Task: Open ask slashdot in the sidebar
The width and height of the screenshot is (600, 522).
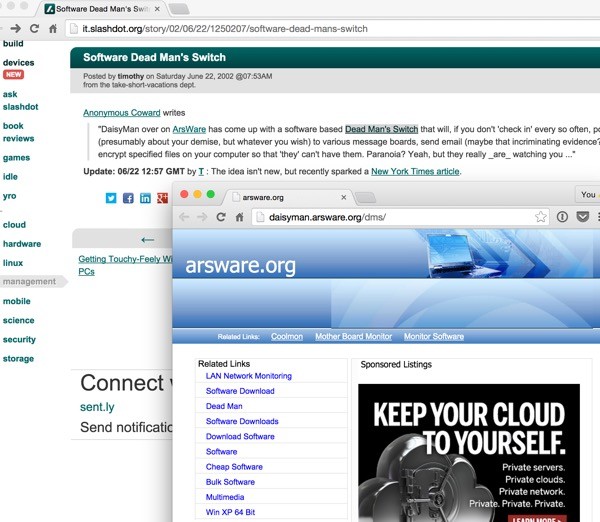Action: pos(20,100)
